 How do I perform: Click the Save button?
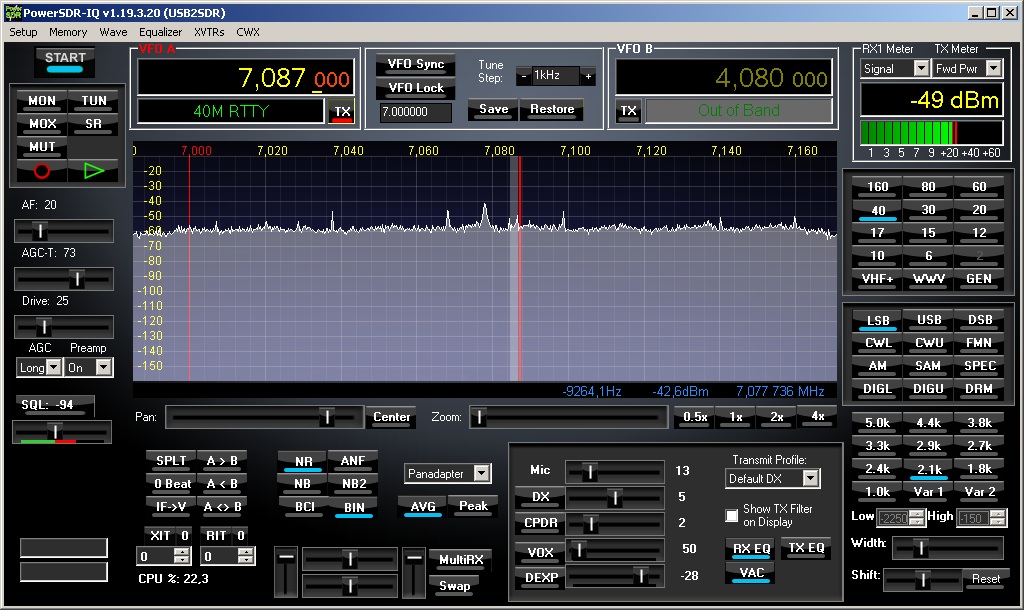[x=493, y=110]
